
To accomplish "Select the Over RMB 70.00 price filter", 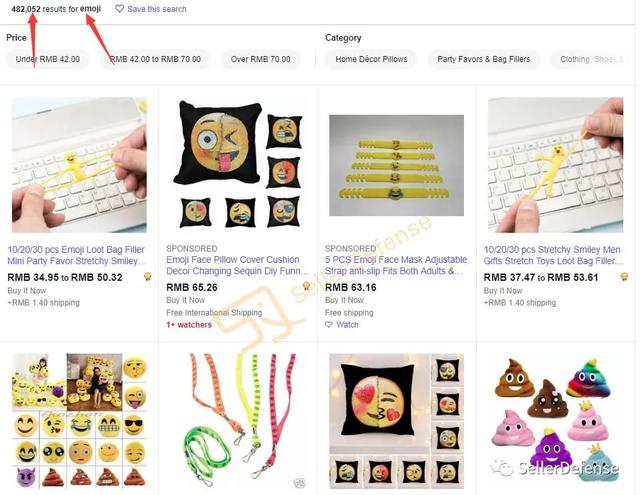I will pos(260,59).
